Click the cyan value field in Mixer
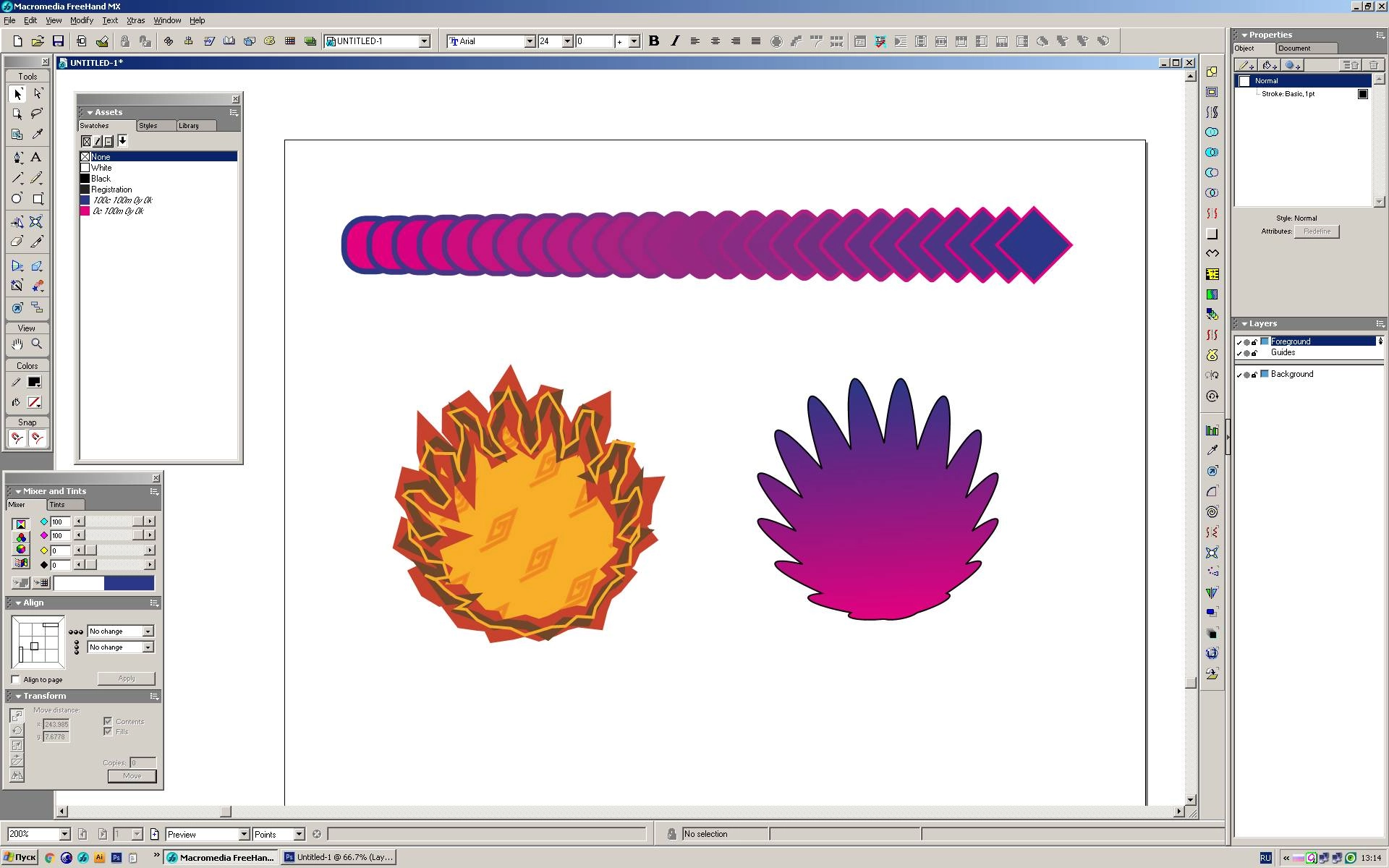Viewport: 1389px width, 868px height. tap(59, 522)
